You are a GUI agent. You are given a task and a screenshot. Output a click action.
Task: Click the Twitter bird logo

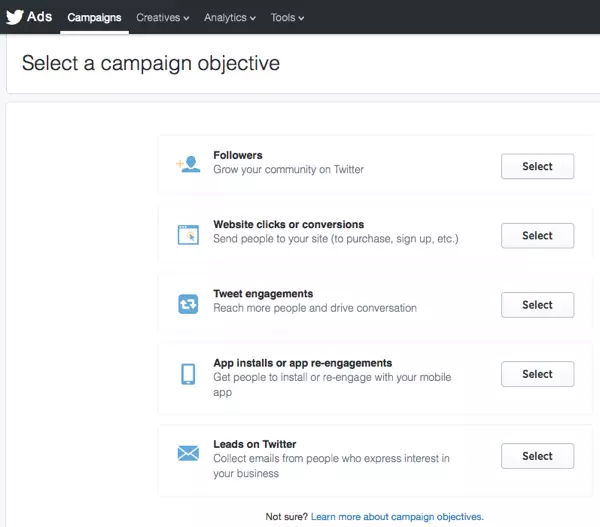[x=15, y=16]
